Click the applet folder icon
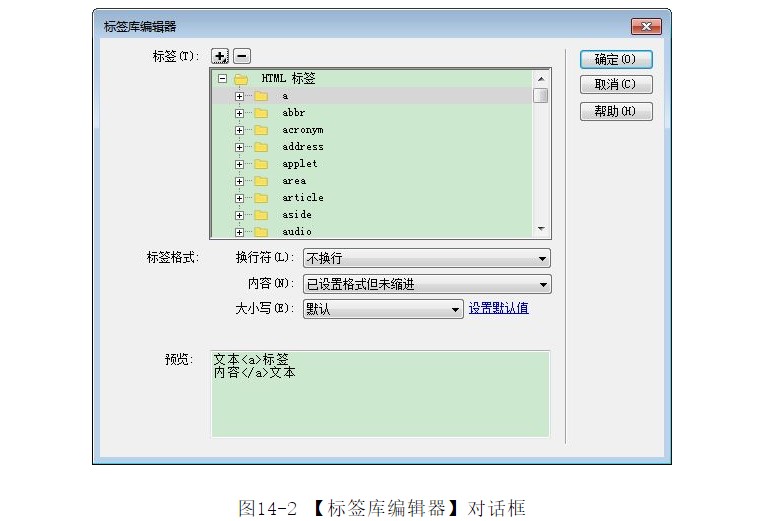Image resolution: width=757 pixels, height=521 pixels. coord(261,164)
